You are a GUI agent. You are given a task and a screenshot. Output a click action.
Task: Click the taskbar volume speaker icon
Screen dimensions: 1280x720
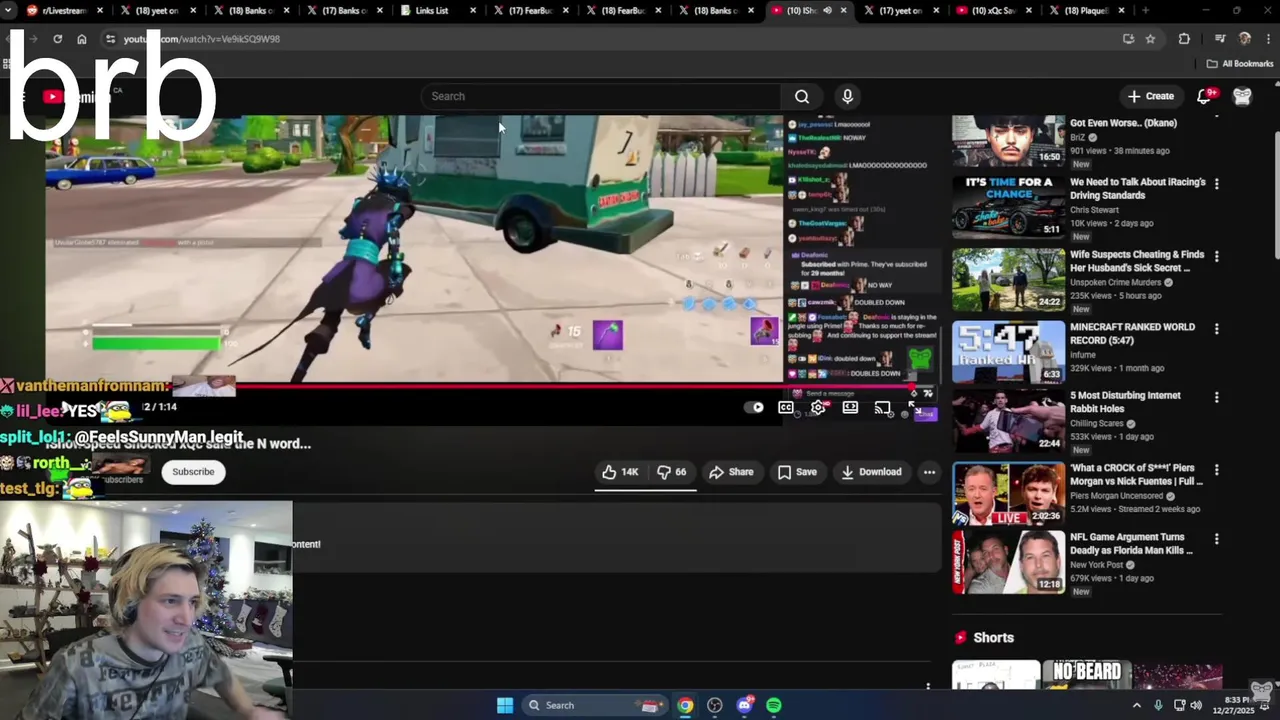(x=1196, y=705)
